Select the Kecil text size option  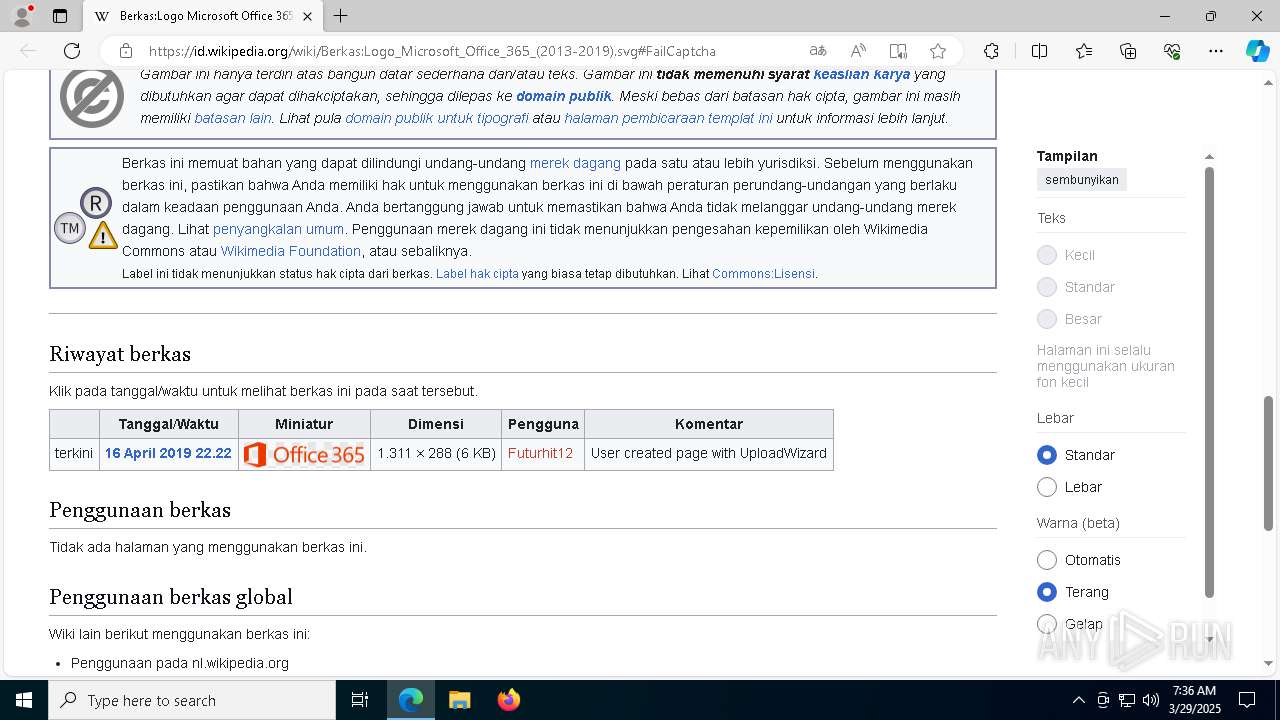1047,255
